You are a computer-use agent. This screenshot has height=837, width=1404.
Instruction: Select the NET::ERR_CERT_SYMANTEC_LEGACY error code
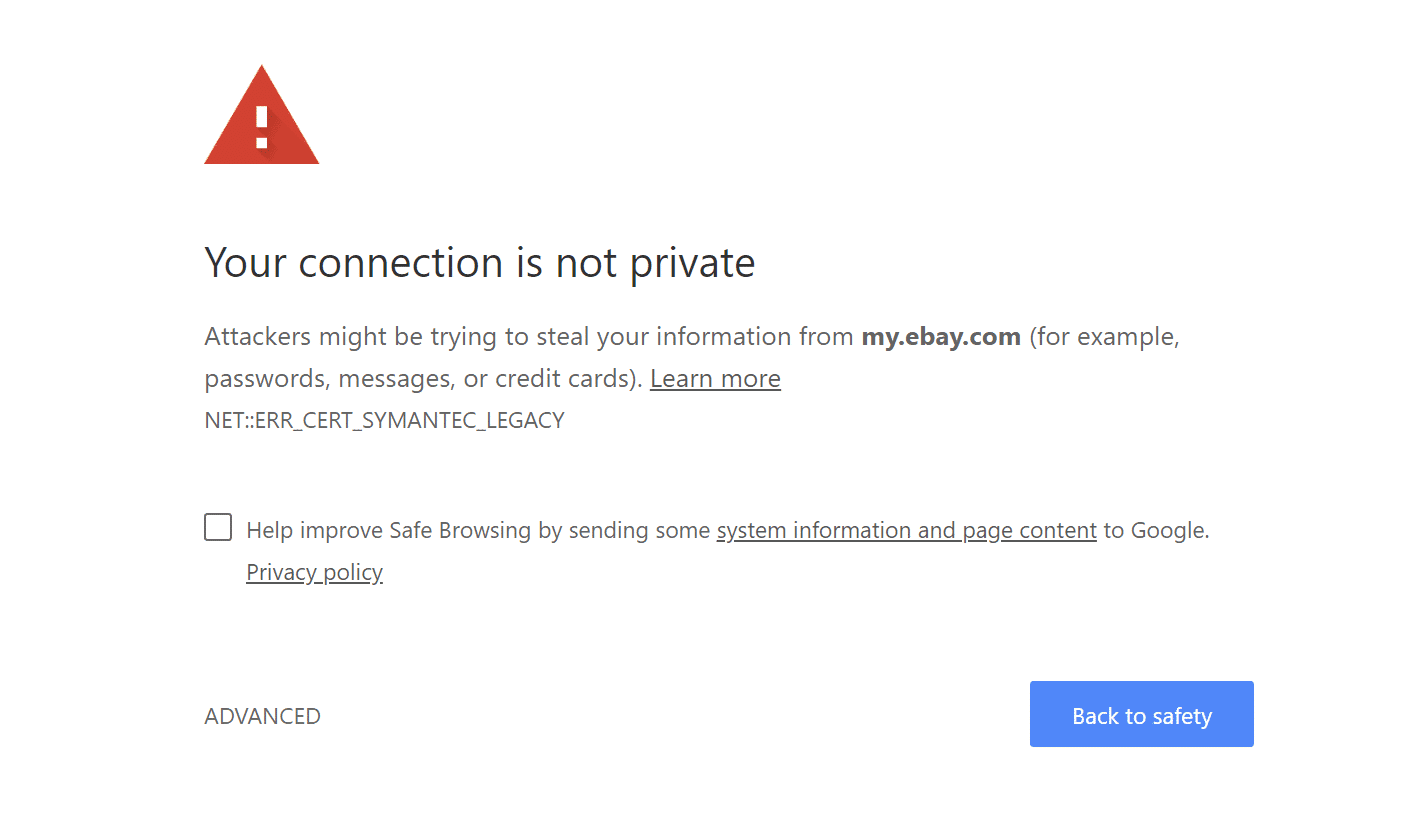pos(384,420)
